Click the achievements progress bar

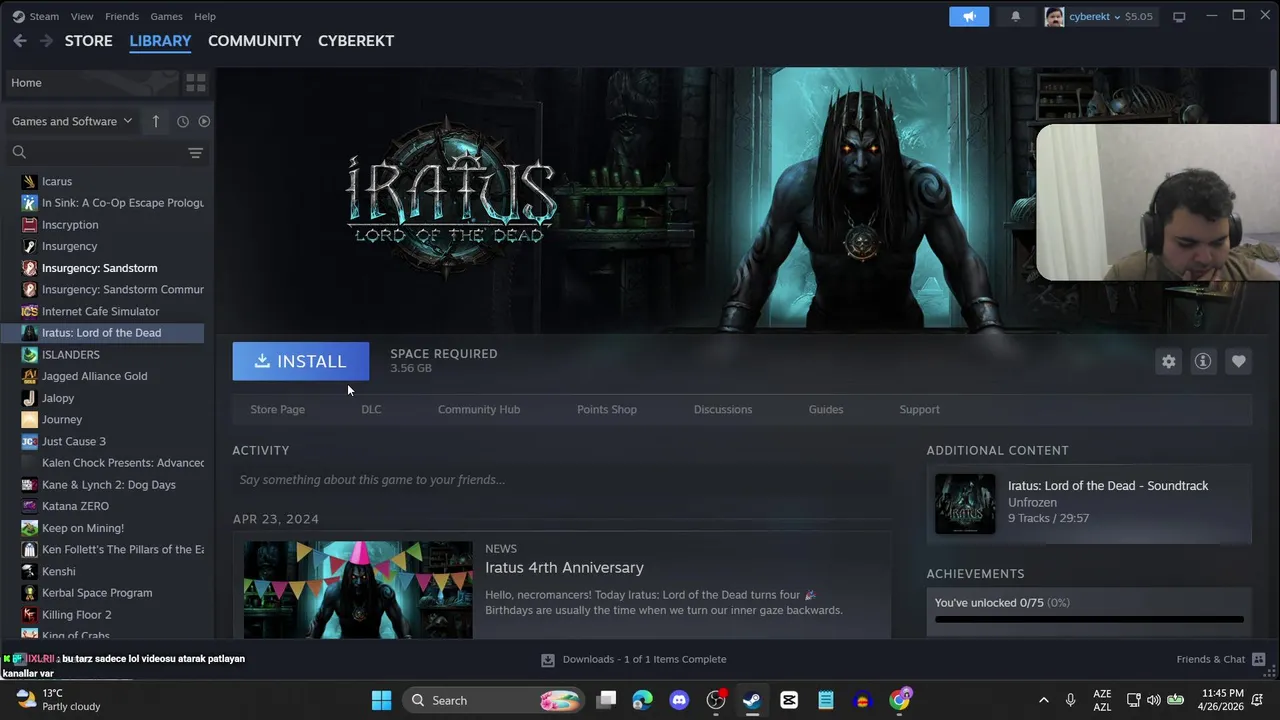pyautogui.click(x=1089, y=619)
